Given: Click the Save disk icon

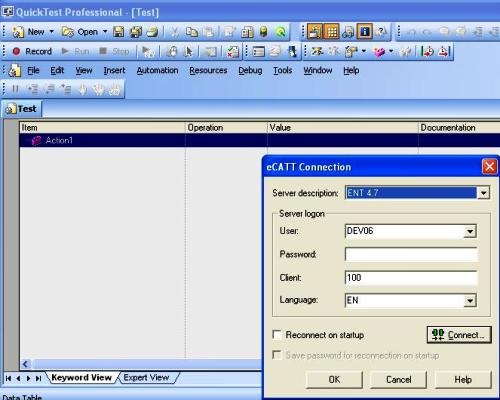Looking at the screenshot, I should (x=119, y=32).
